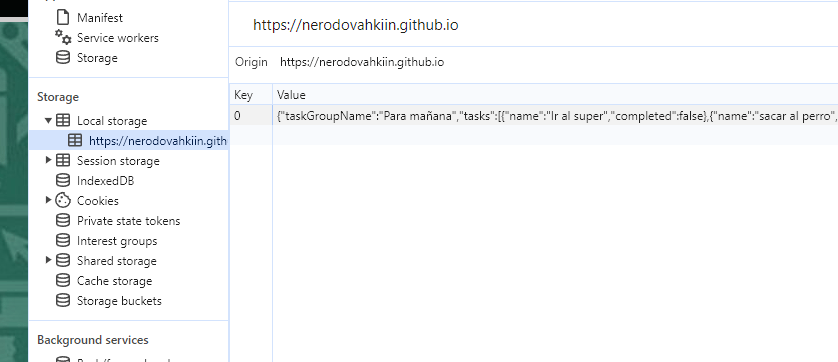Screen dimensions: 838x362
Task: Click the Storage database icon under Application
Action: point(63,58)
